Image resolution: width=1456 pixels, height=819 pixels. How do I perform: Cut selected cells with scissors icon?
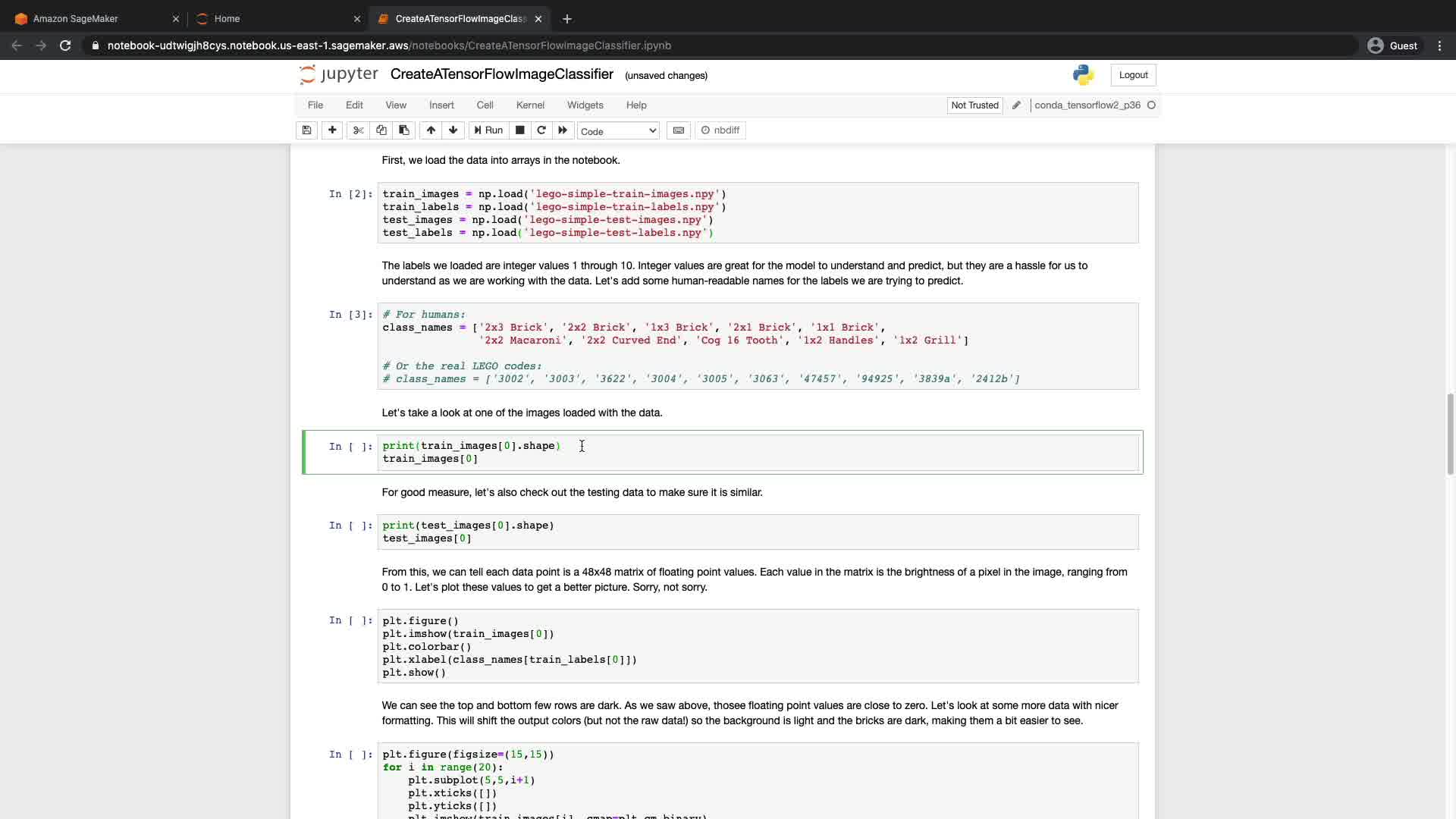point(359,130)
